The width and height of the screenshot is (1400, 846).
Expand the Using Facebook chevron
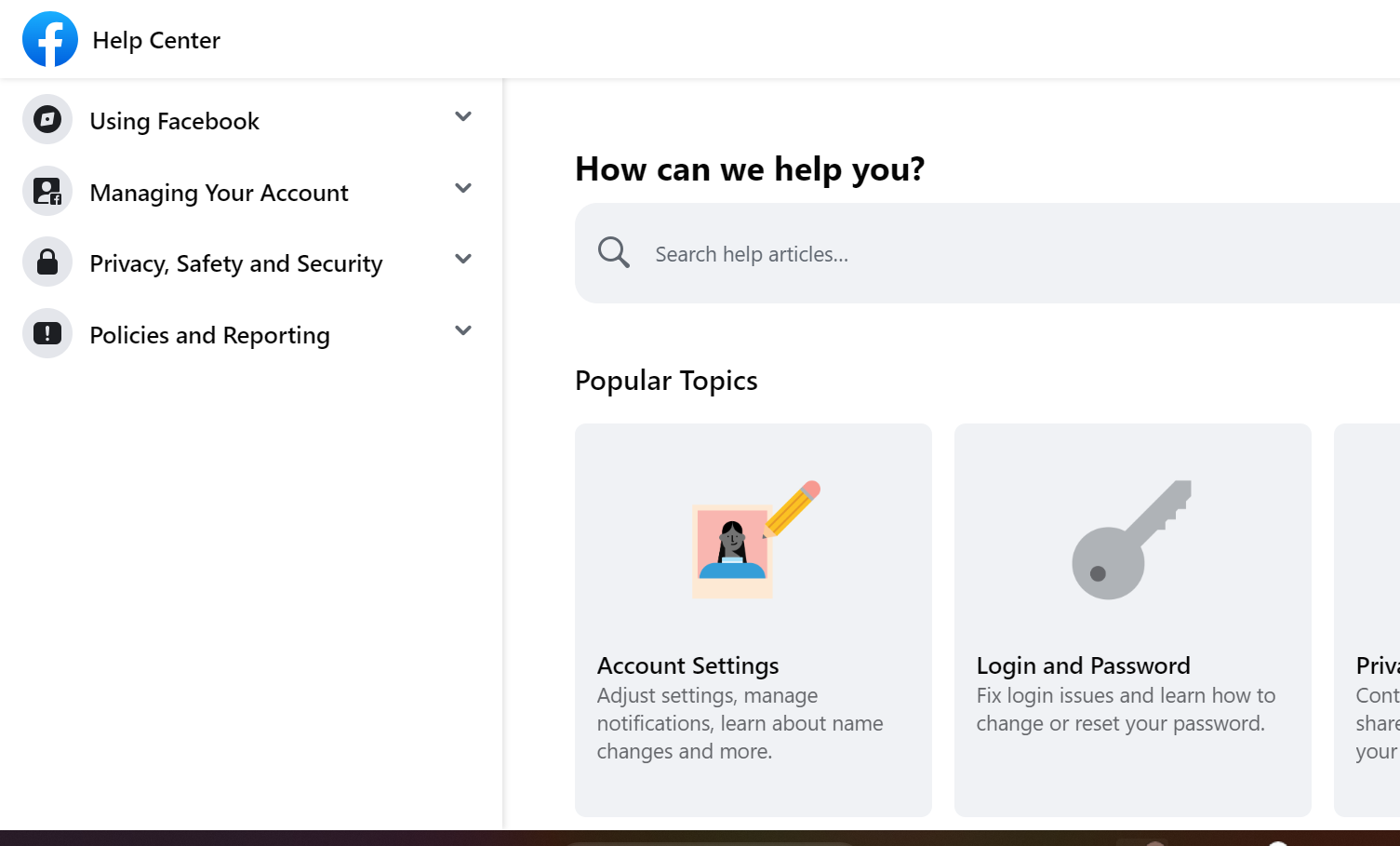463,116
